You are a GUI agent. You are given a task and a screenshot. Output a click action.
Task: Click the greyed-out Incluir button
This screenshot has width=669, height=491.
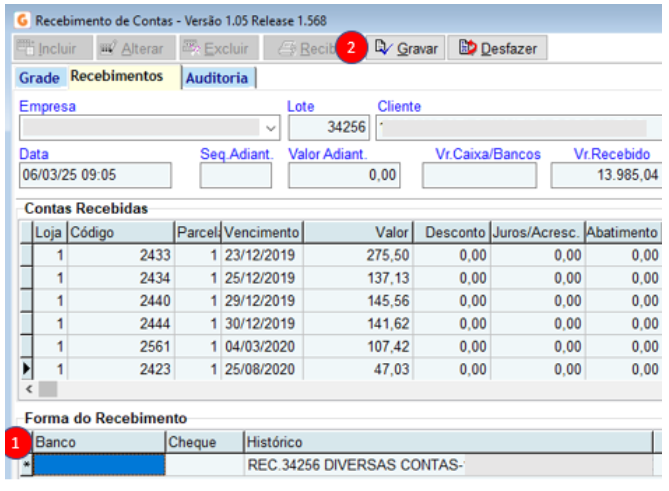coord(53,48)
